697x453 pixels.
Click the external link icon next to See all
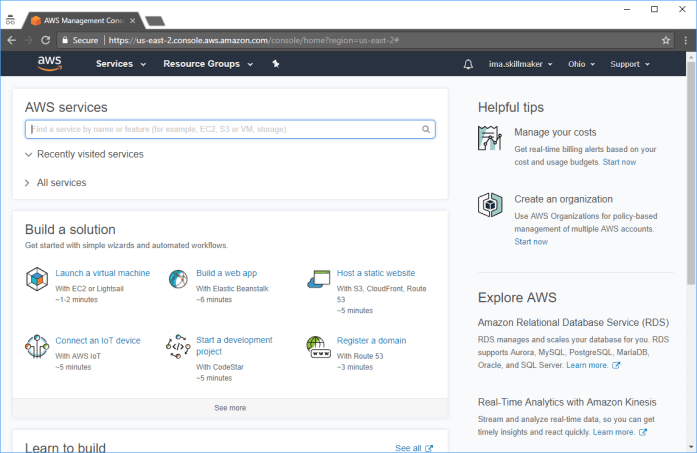tap(429, 448)
